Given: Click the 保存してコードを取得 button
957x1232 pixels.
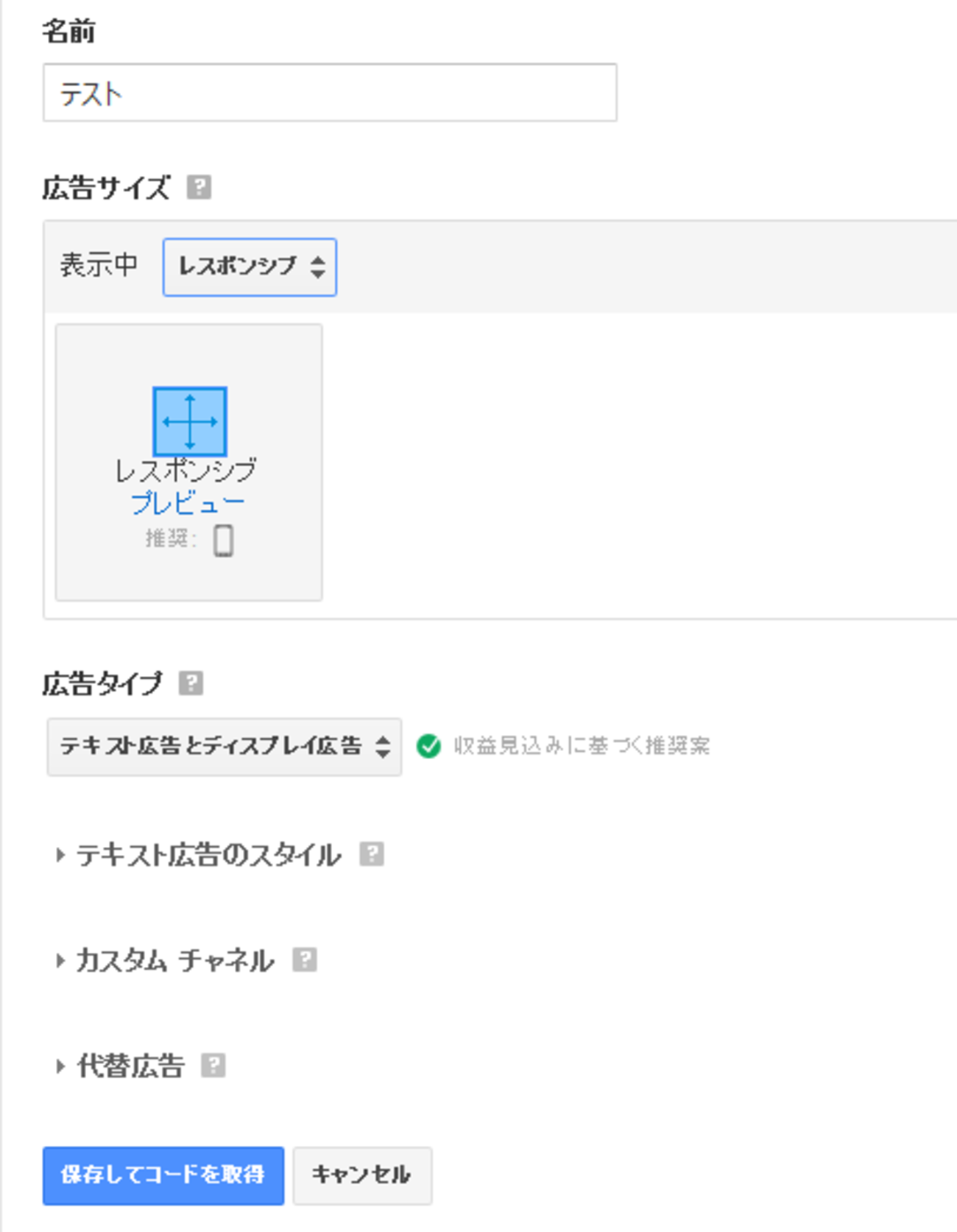Looking at the screenshot, I should click(163, 1175).
